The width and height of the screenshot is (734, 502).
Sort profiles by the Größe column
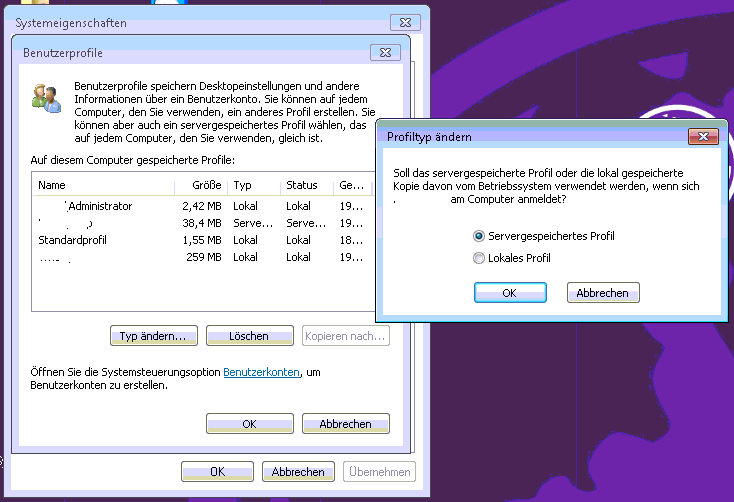198,185
